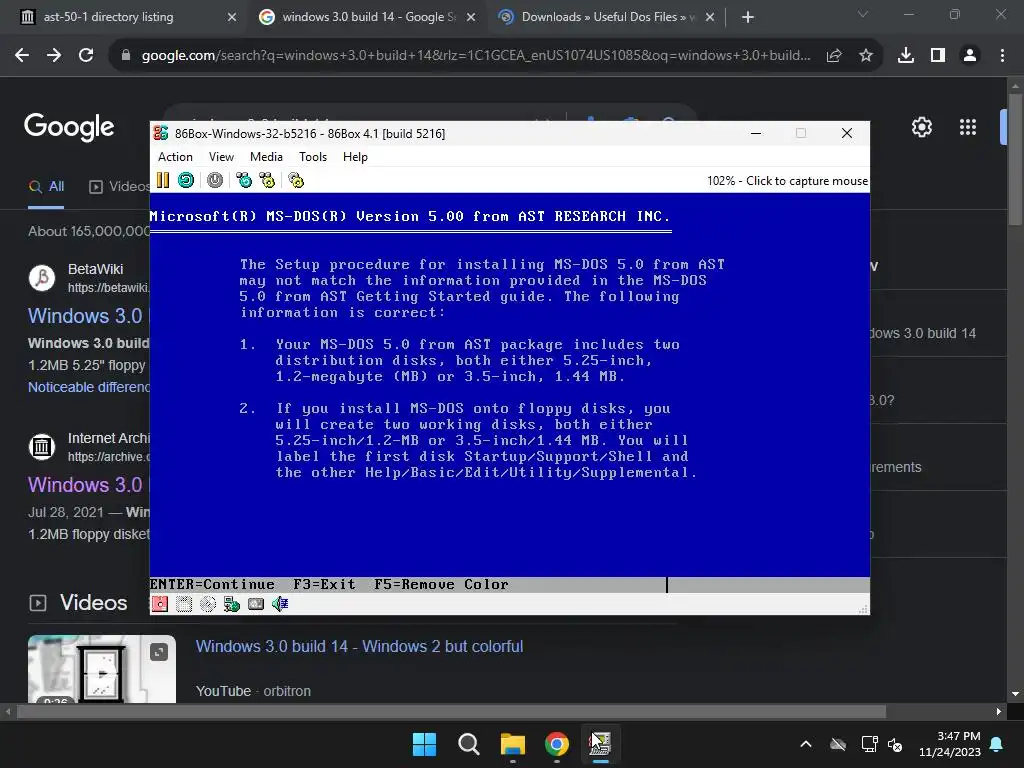1024x768 pixels.
Task: Switch to Downloads Useful Dos Files tab
Action: 605,17
